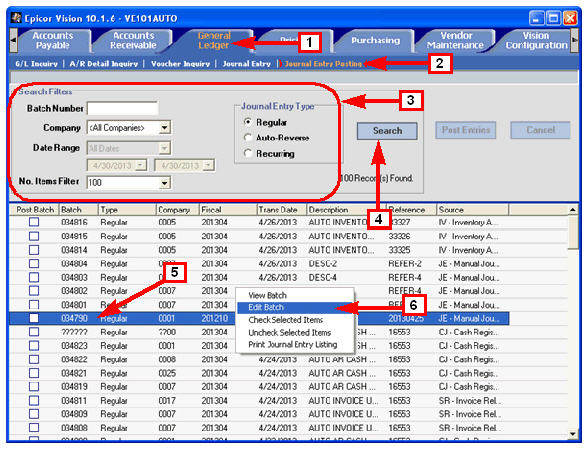Go to Journal Entry Posting
585x450 pixels.
323,64
